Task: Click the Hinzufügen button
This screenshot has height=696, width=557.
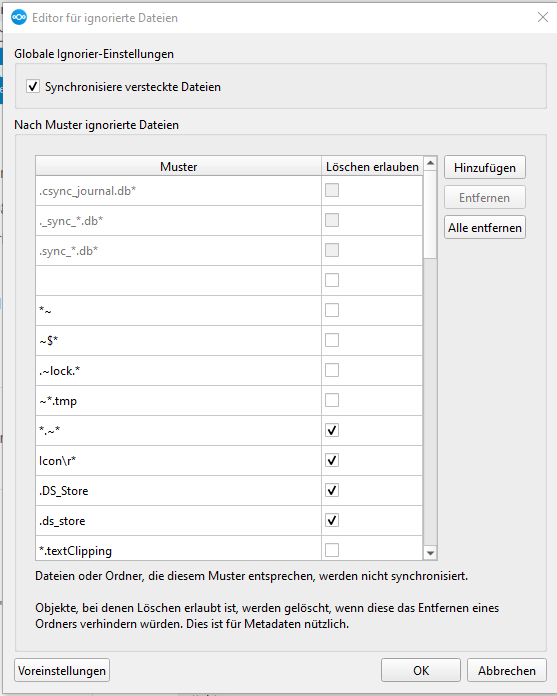Action: pos(485,167)
